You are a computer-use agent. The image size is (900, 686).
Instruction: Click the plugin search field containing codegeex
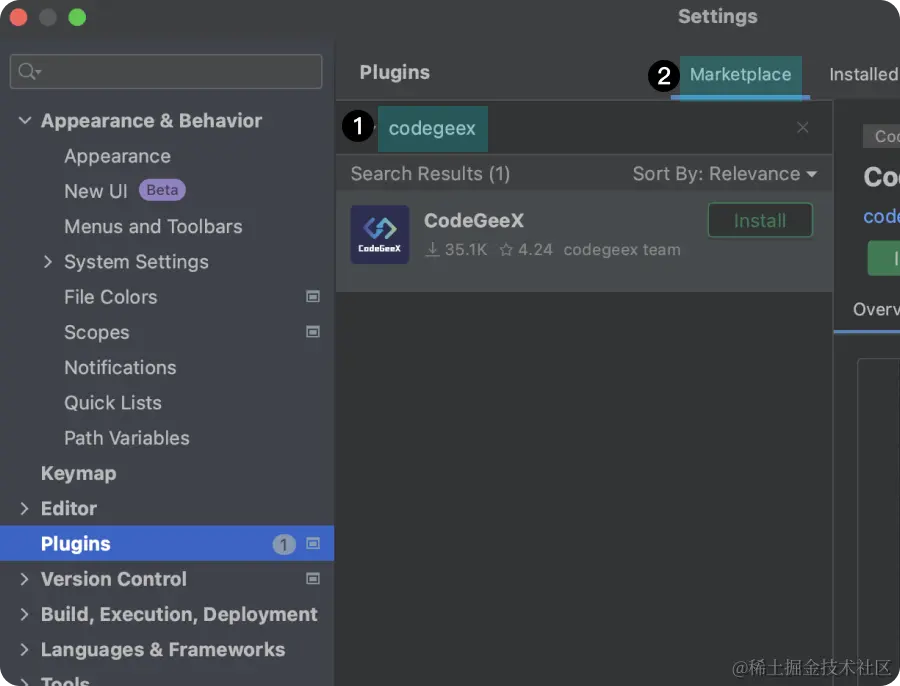point(584,128)
